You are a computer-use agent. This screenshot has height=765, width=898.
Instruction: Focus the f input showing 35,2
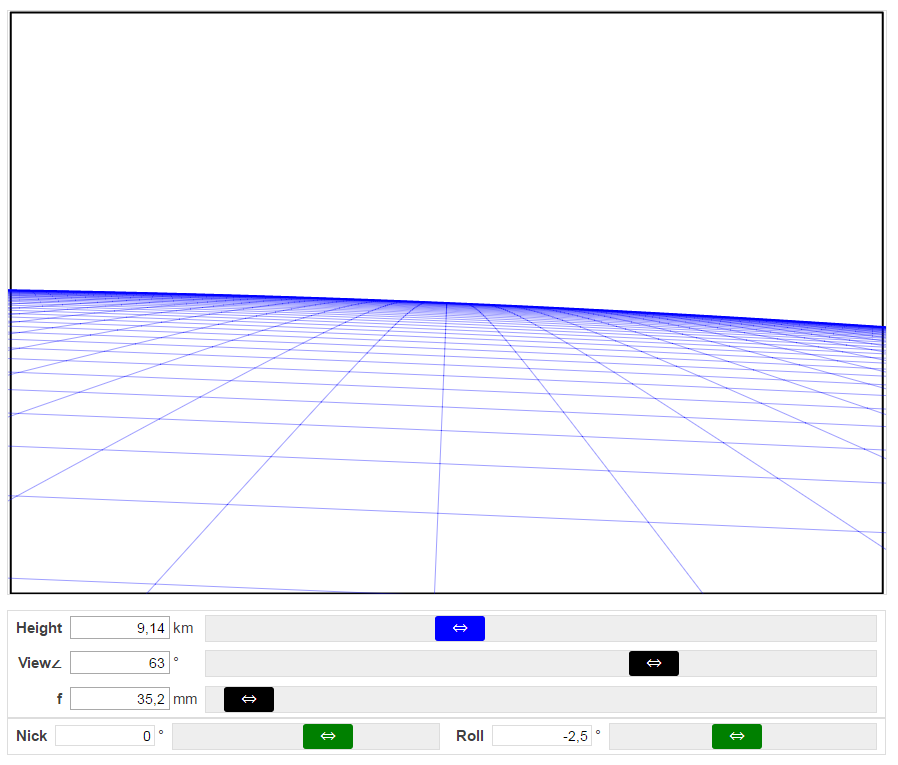(x=119, y=699)
